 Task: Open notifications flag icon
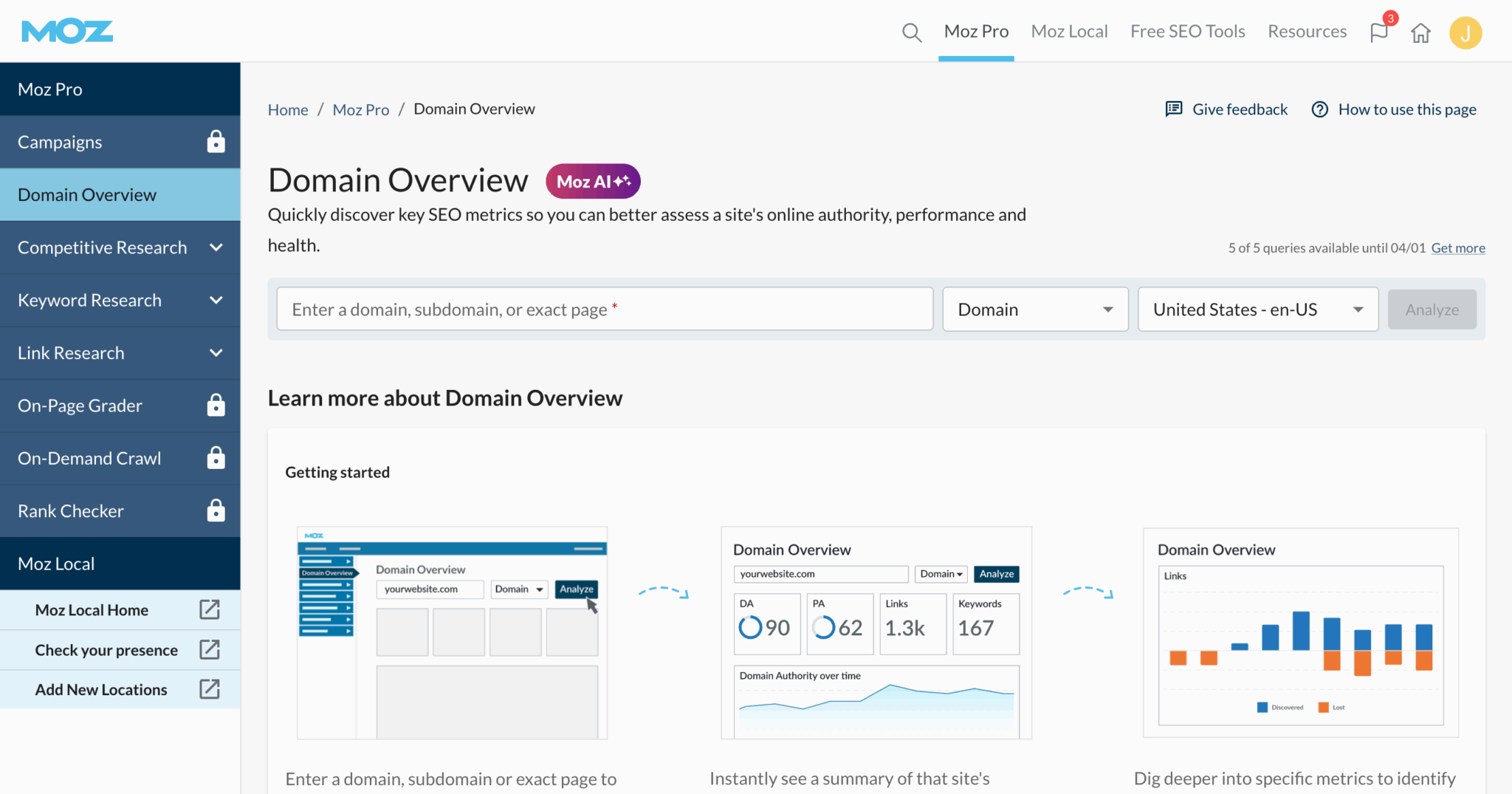click(x=1379, y=32)
